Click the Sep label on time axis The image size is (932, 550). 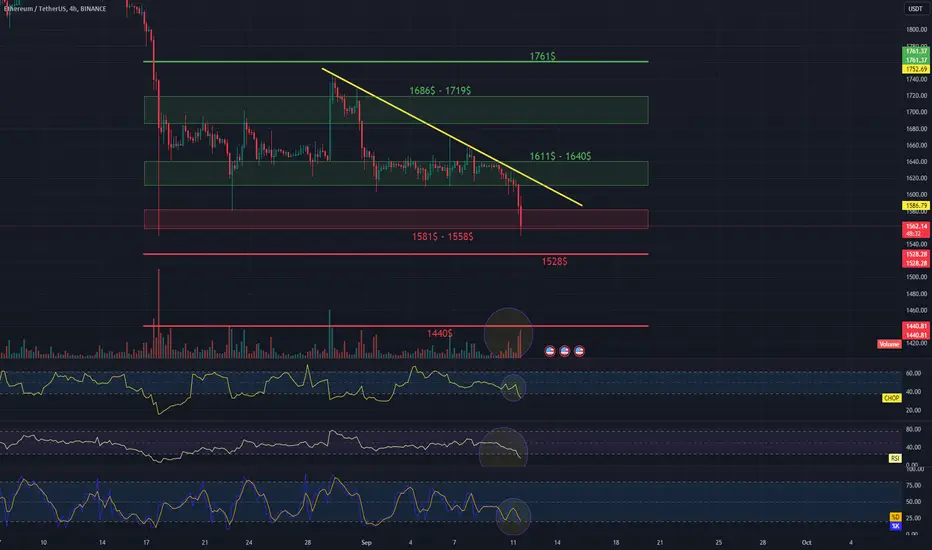[366, 542]
